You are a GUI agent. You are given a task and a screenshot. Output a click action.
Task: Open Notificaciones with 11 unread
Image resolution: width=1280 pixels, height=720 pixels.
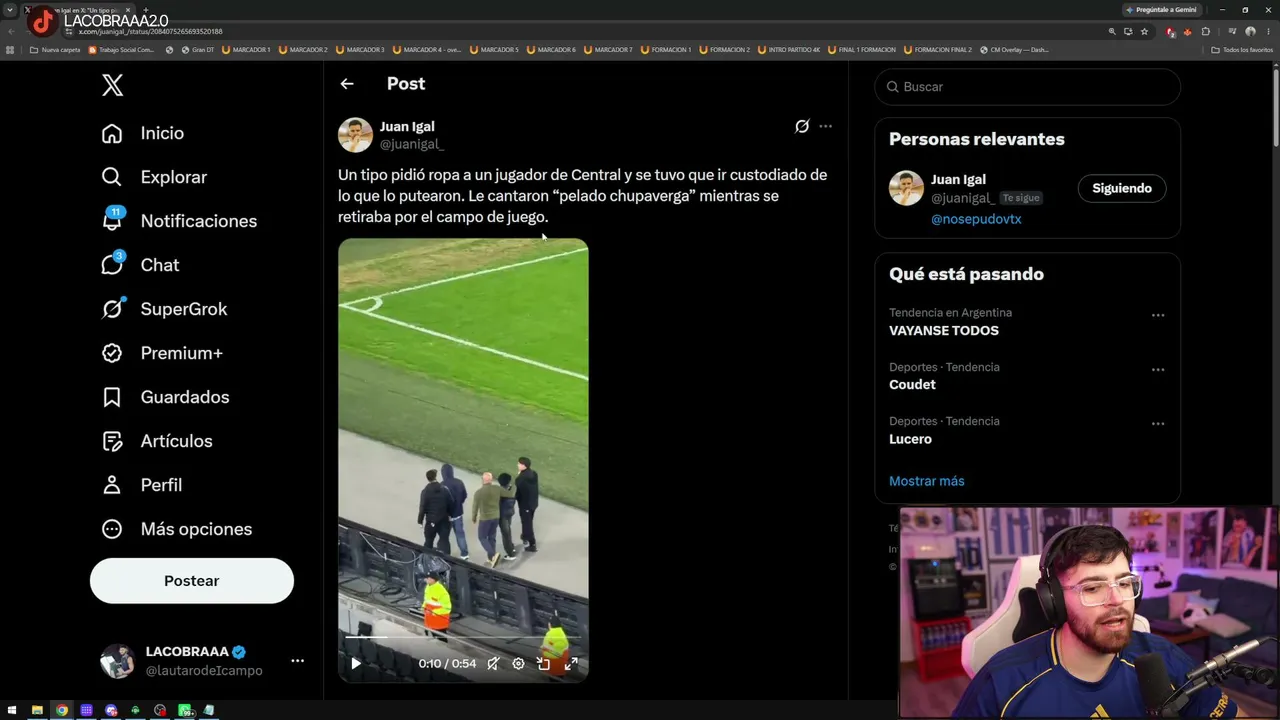(x=179, y=221)
